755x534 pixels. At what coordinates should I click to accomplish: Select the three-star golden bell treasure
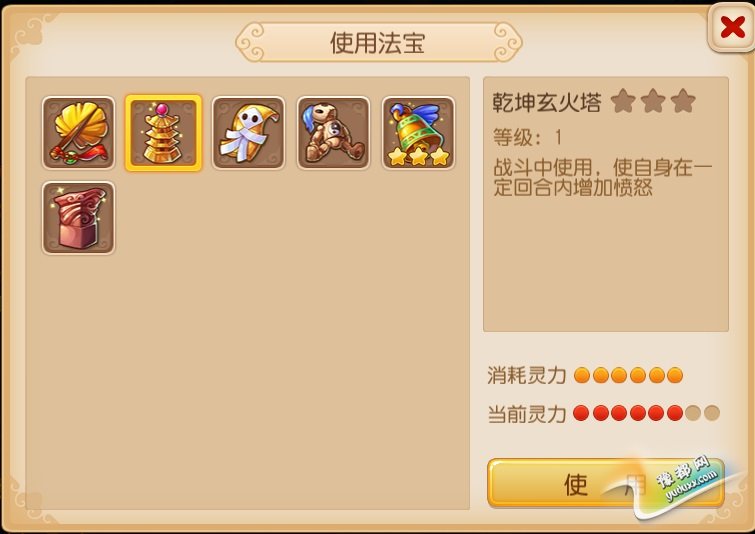(x=418, y=133)
